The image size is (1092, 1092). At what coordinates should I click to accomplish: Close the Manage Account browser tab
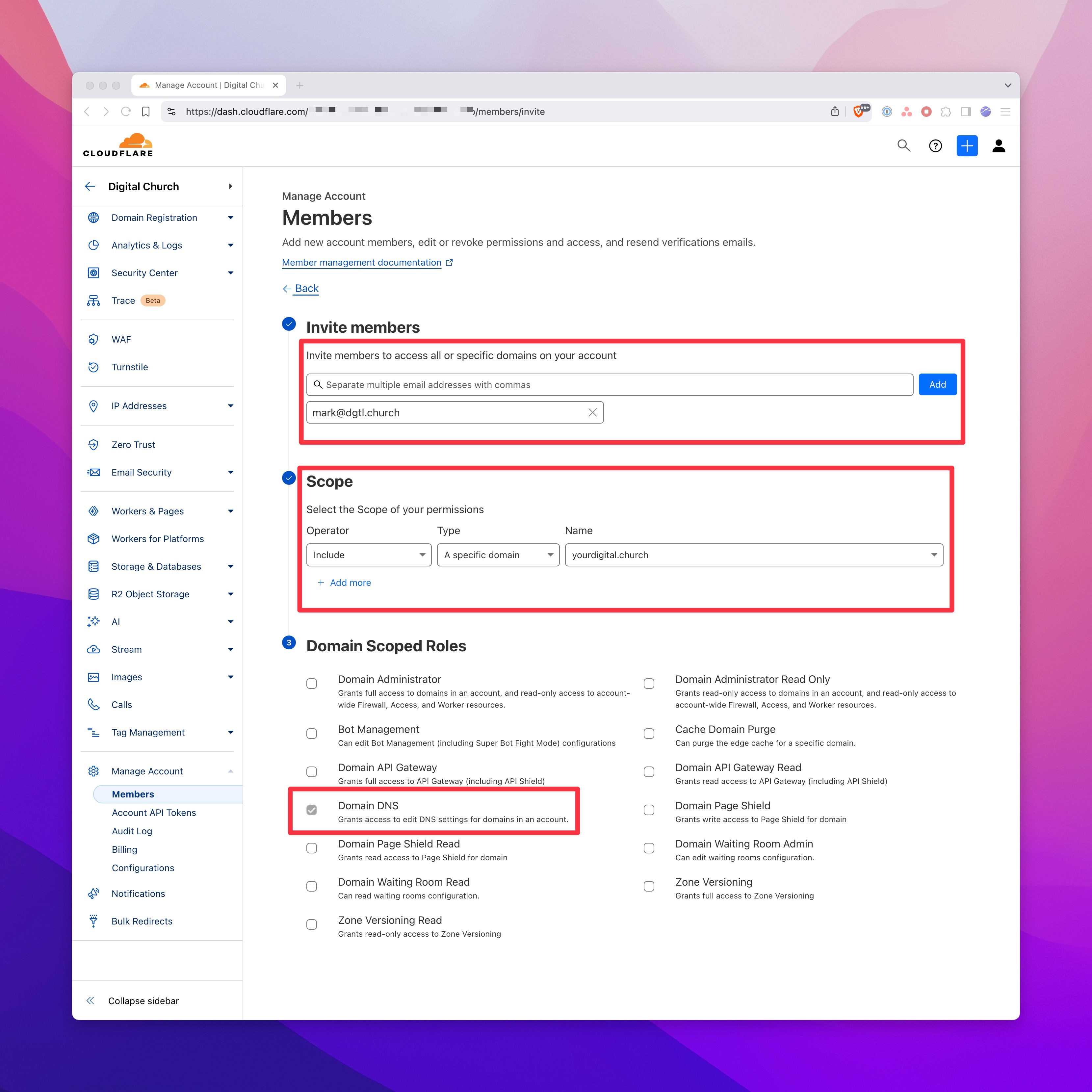[x=275, y=85]
